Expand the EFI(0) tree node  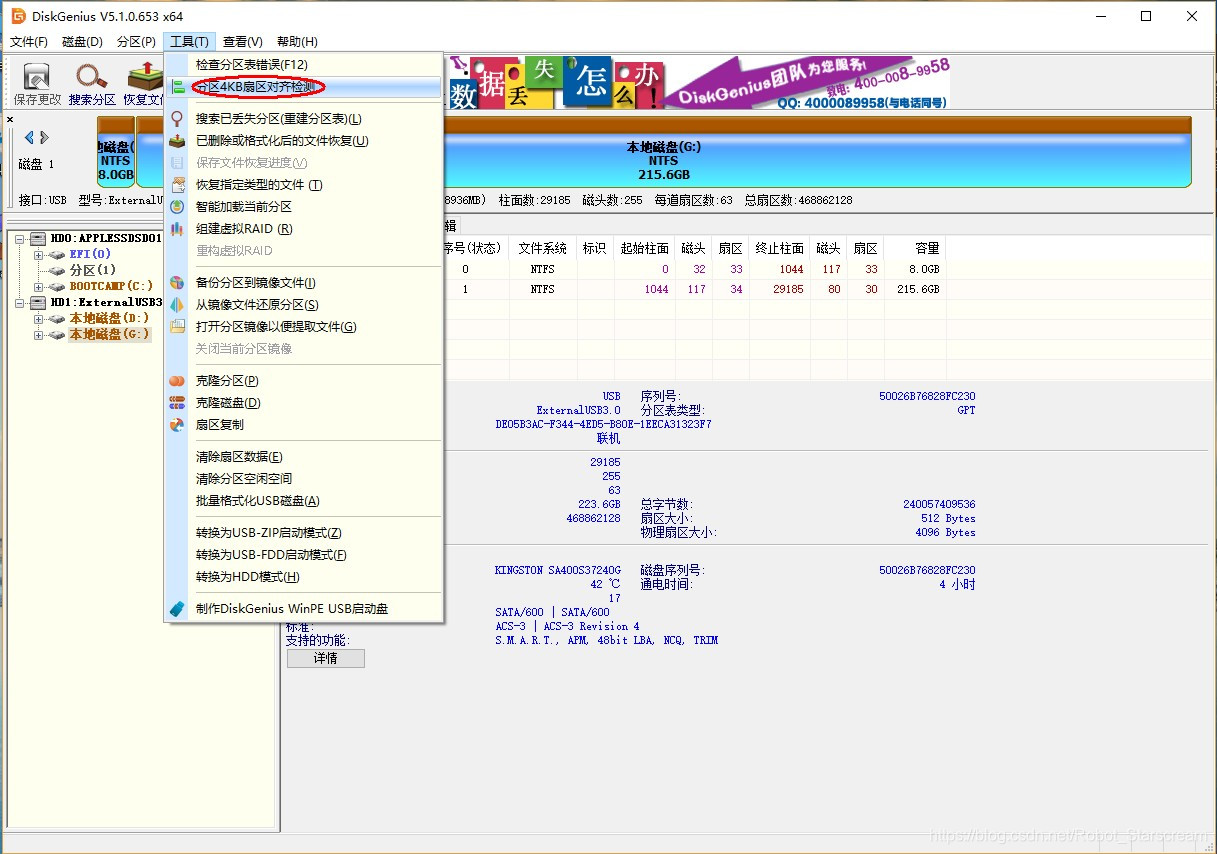point(38,255)
